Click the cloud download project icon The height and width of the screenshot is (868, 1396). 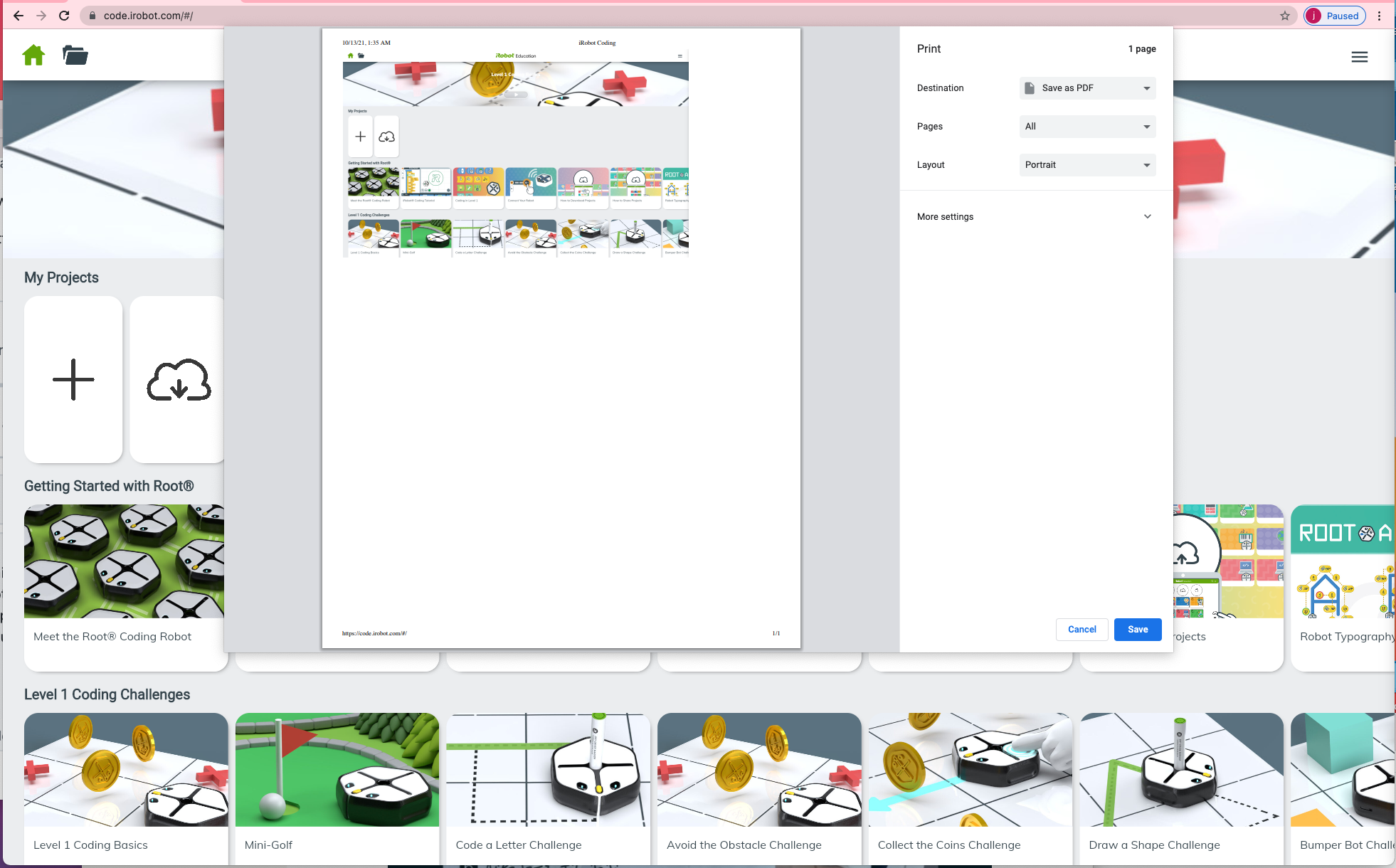pos(179,379)
